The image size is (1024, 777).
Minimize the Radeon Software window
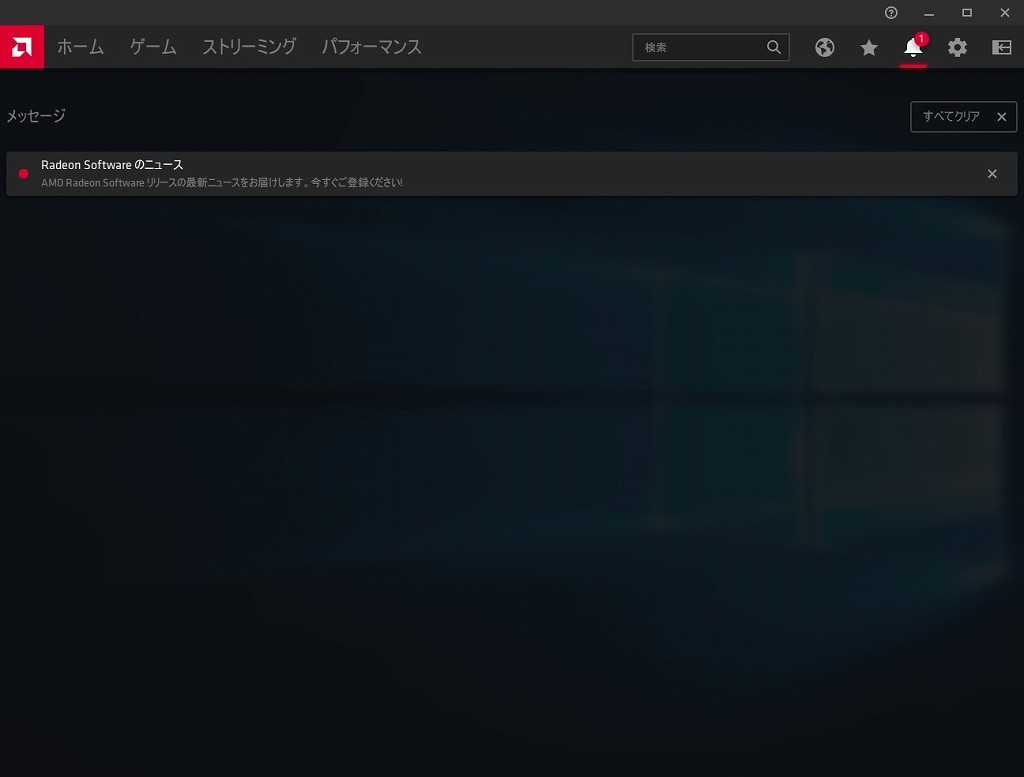pos(929,12)
